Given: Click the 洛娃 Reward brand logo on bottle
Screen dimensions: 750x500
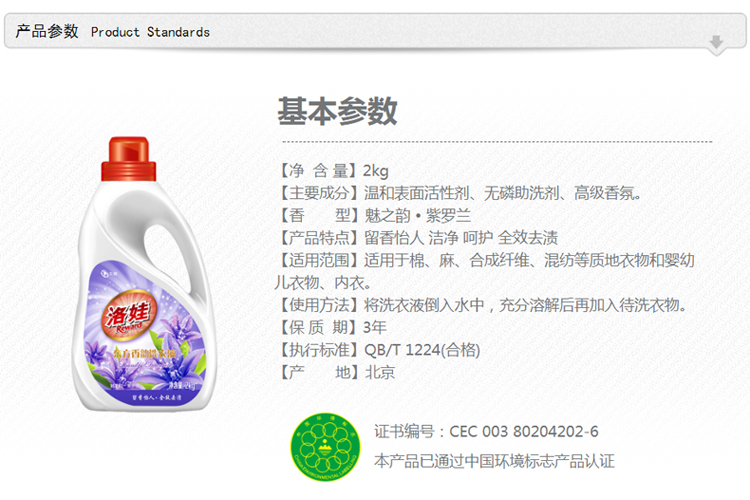Looking at the screenshot, I should point(128,315).
